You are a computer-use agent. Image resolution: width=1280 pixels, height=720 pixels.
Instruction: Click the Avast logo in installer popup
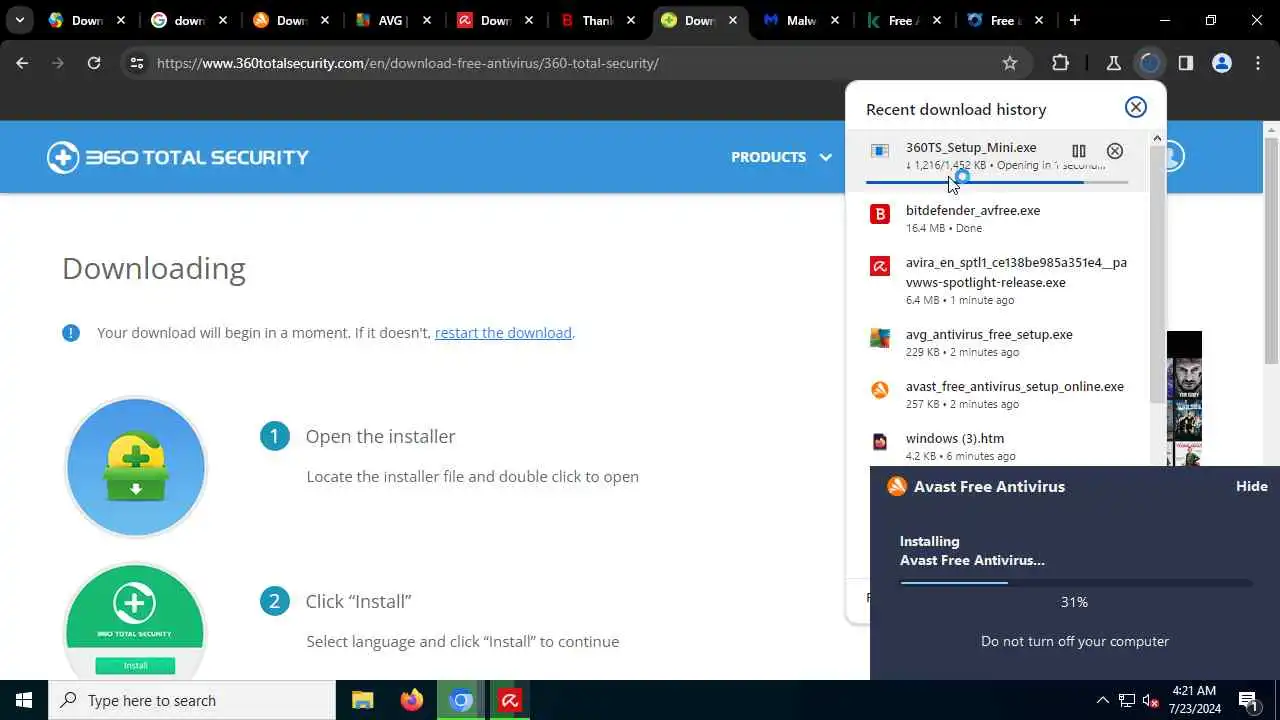[897, 486]
